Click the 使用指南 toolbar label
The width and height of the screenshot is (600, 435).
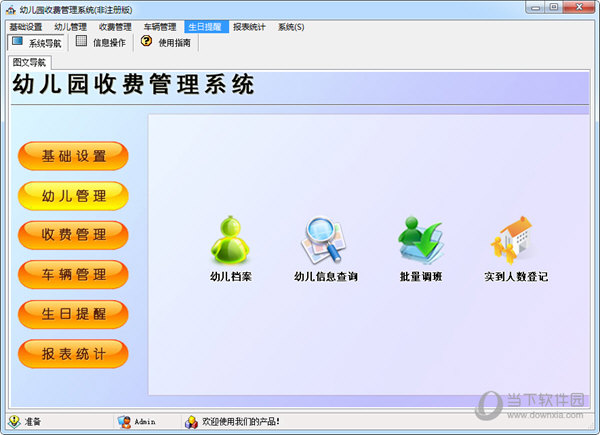(174, 42)
